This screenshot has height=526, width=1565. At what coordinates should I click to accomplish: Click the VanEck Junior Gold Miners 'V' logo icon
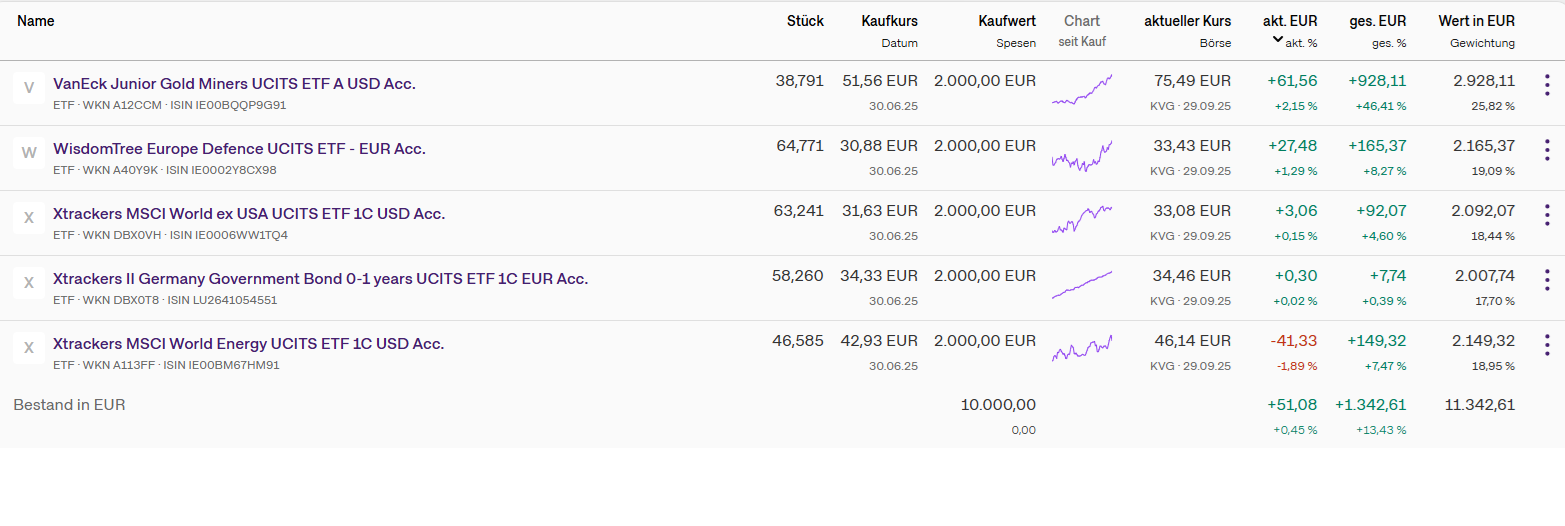28,88
